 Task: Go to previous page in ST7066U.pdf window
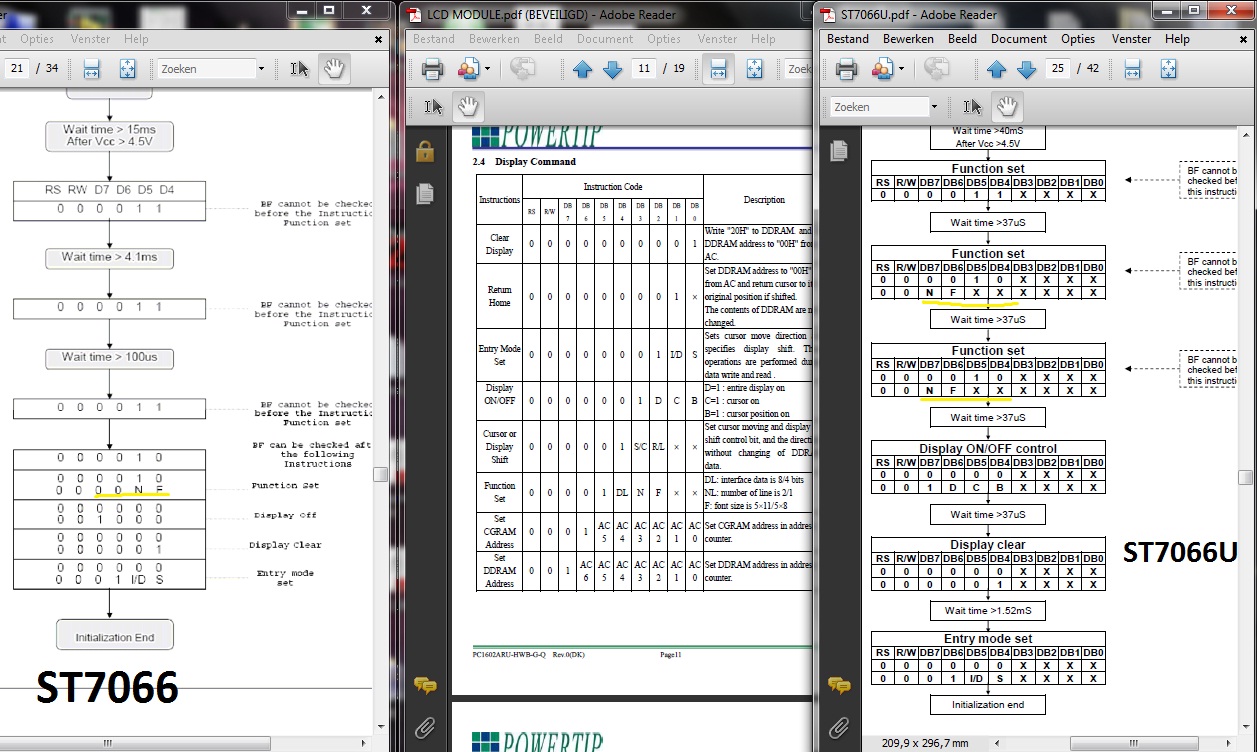[x=996, y=69]
